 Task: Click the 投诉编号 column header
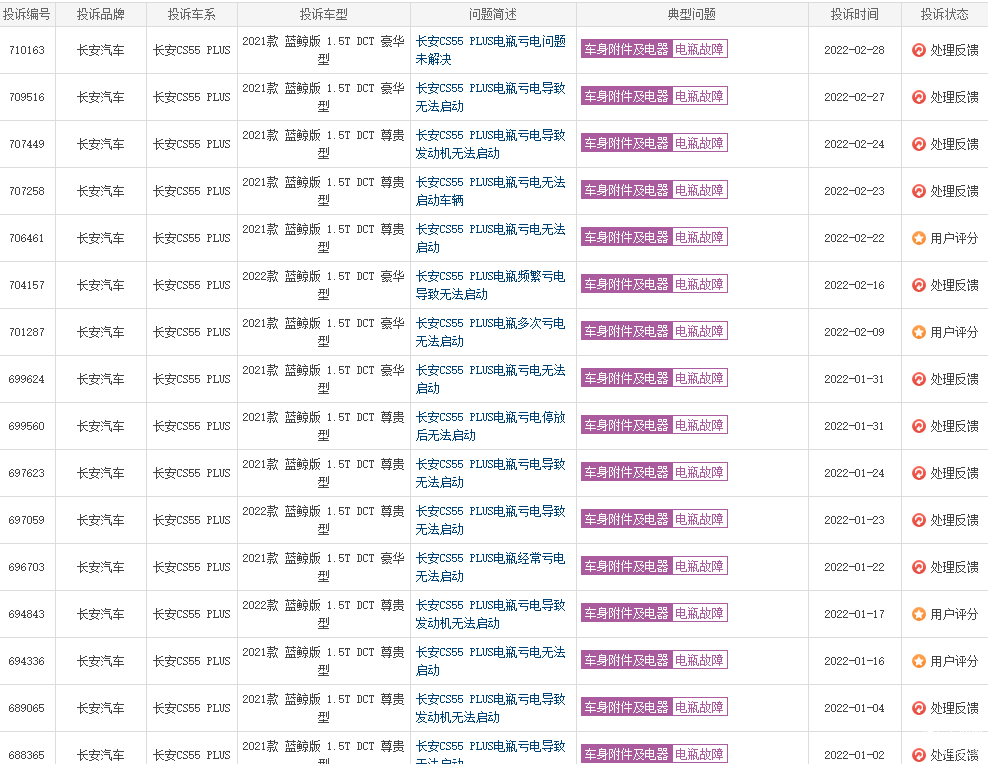tap(27, 14)
